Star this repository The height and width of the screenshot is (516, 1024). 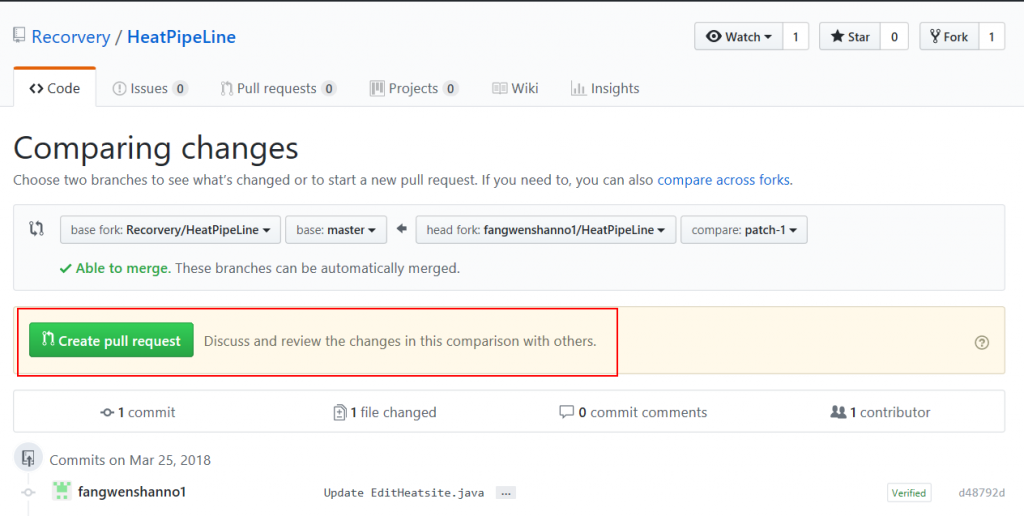click(850, 37)
